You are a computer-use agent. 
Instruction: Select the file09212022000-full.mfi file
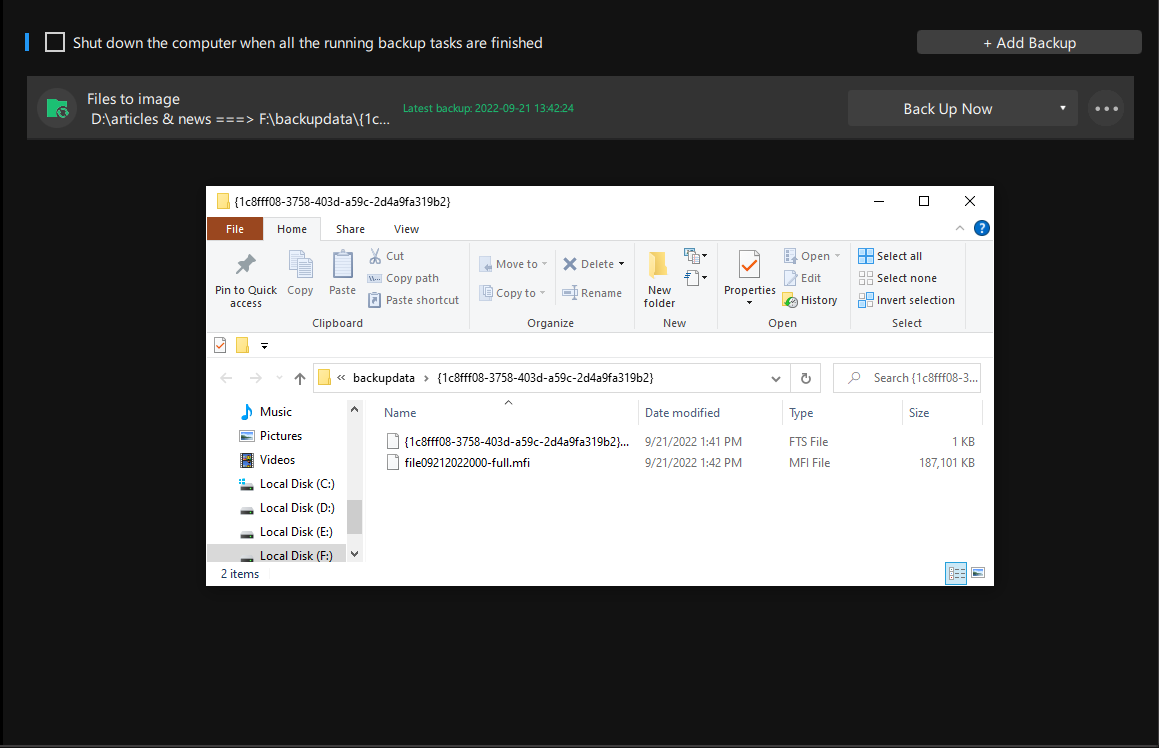[466, 463]
